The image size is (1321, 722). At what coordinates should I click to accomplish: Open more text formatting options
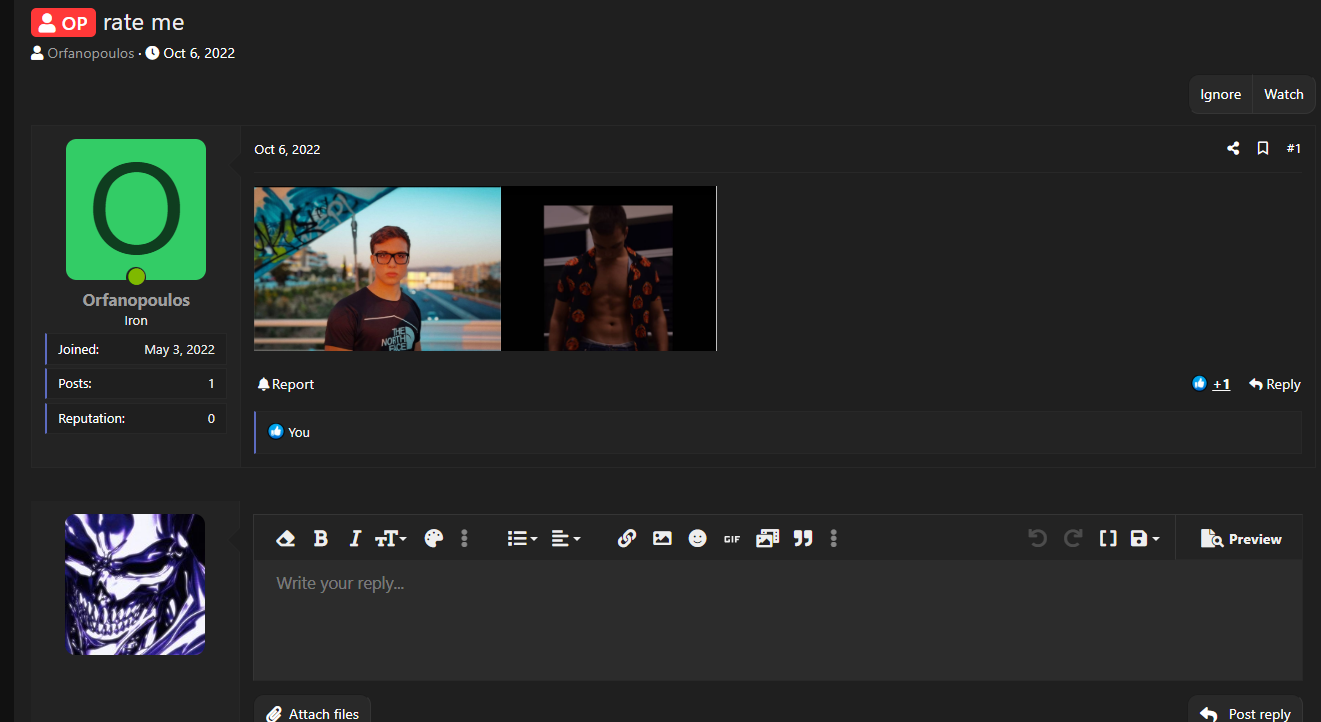[x=464, y=539]
